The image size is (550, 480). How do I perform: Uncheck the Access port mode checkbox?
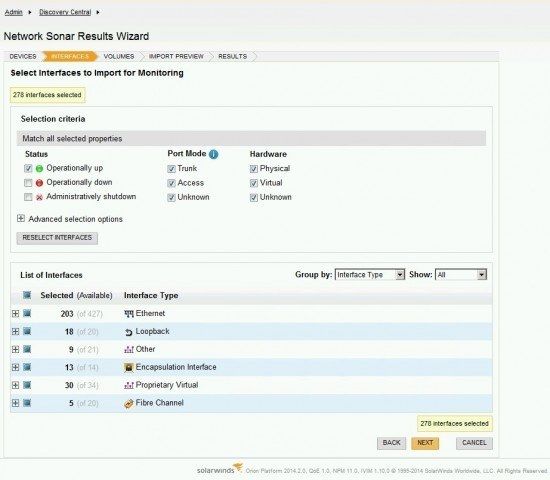(x=171, y=183)
